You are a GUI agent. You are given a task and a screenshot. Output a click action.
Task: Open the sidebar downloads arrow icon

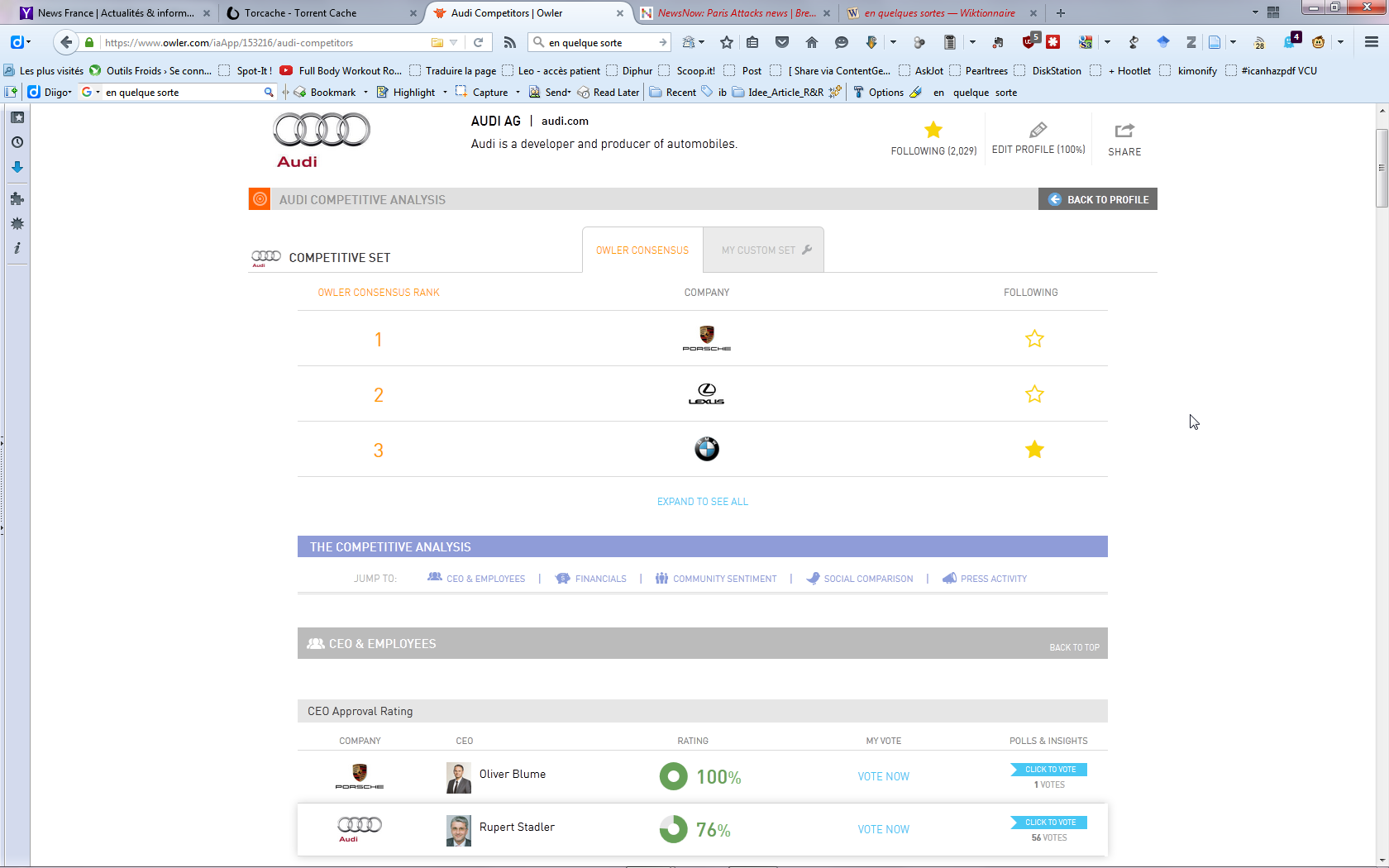point(17,167)
